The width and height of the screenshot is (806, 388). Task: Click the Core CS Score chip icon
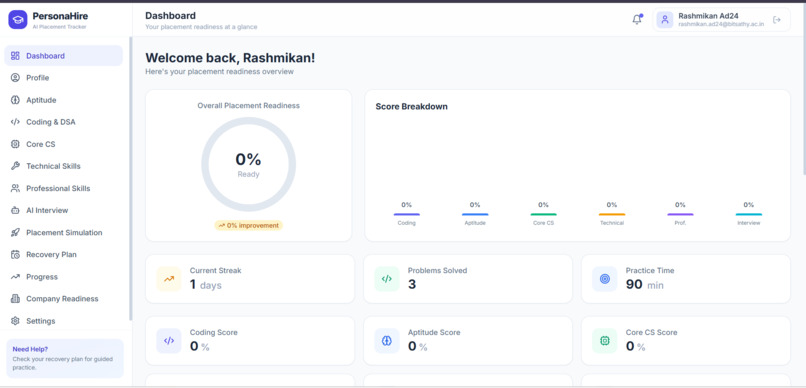tap(604, 341)
